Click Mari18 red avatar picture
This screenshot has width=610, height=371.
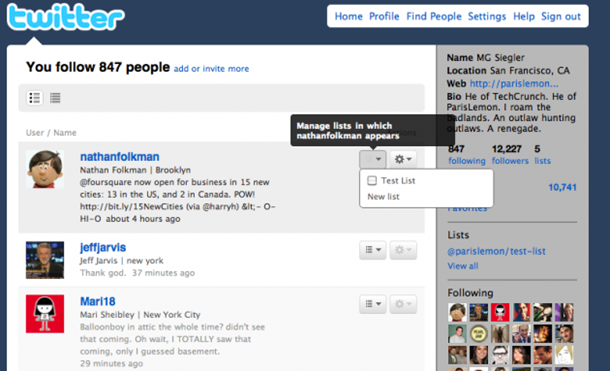click(x=45, y=314)
